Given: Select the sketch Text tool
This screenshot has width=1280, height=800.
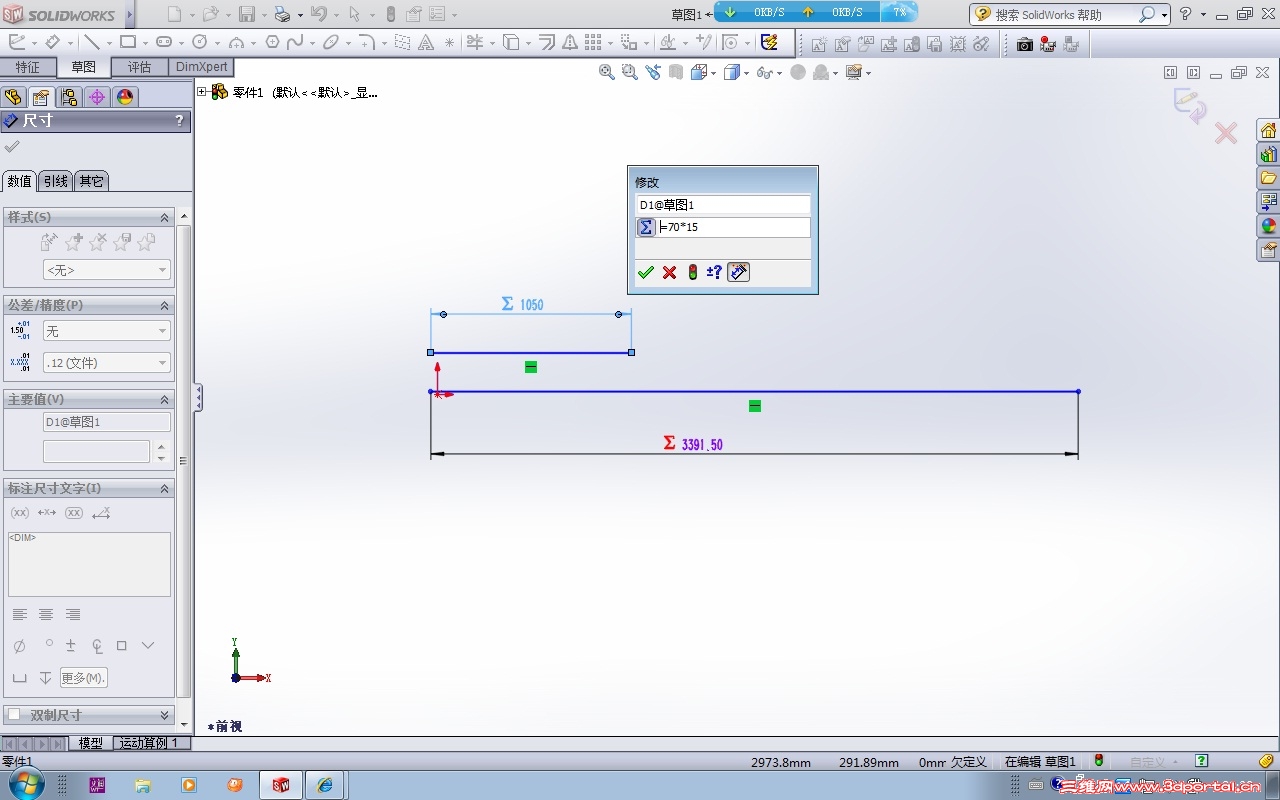Looking at the screenshot, I should 426,42.
